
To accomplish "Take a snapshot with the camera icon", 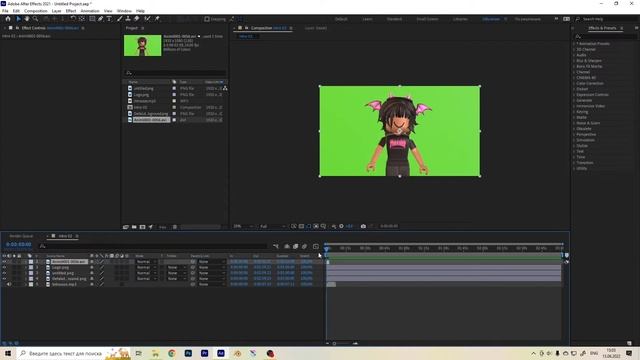I will (x=363, y=226).
